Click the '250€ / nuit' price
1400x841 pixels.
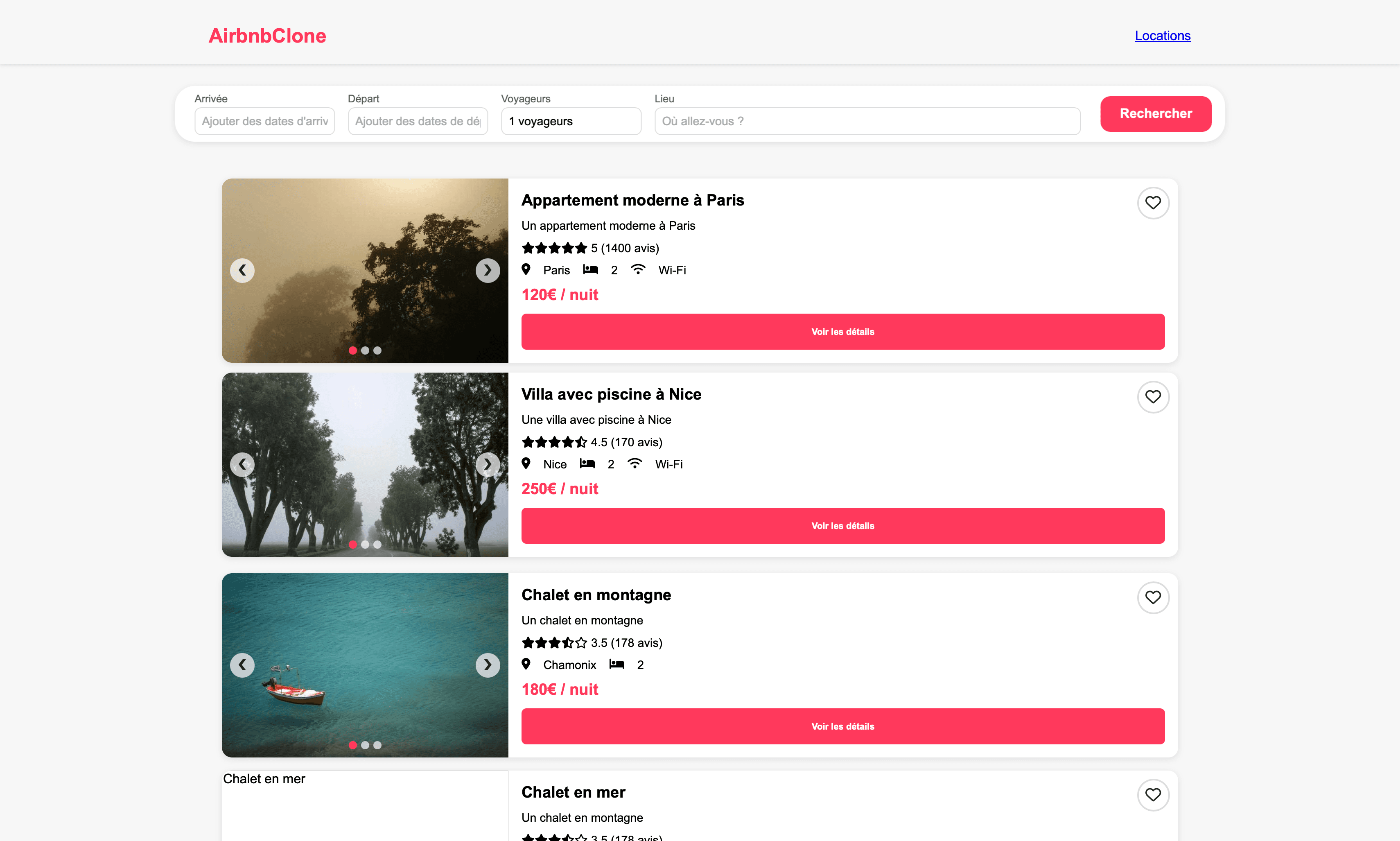coord(559,488)
